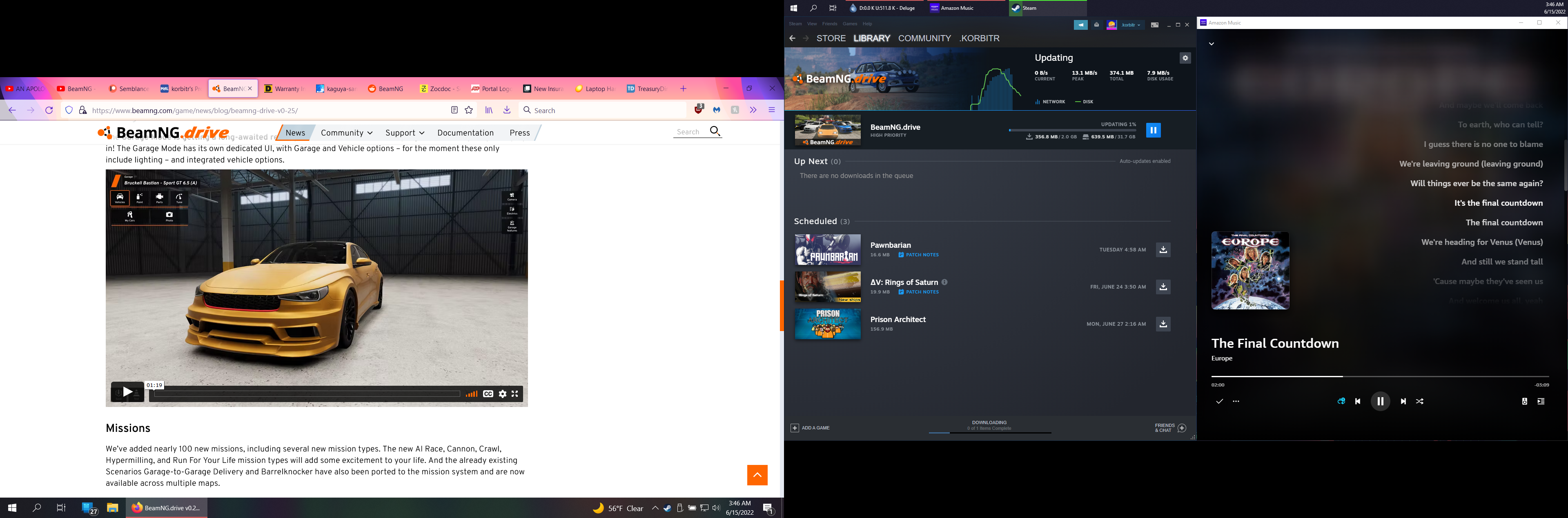1568x518 pixels.
Task: Click BeamNG site search magnifier icon
Action: point(715,131)
